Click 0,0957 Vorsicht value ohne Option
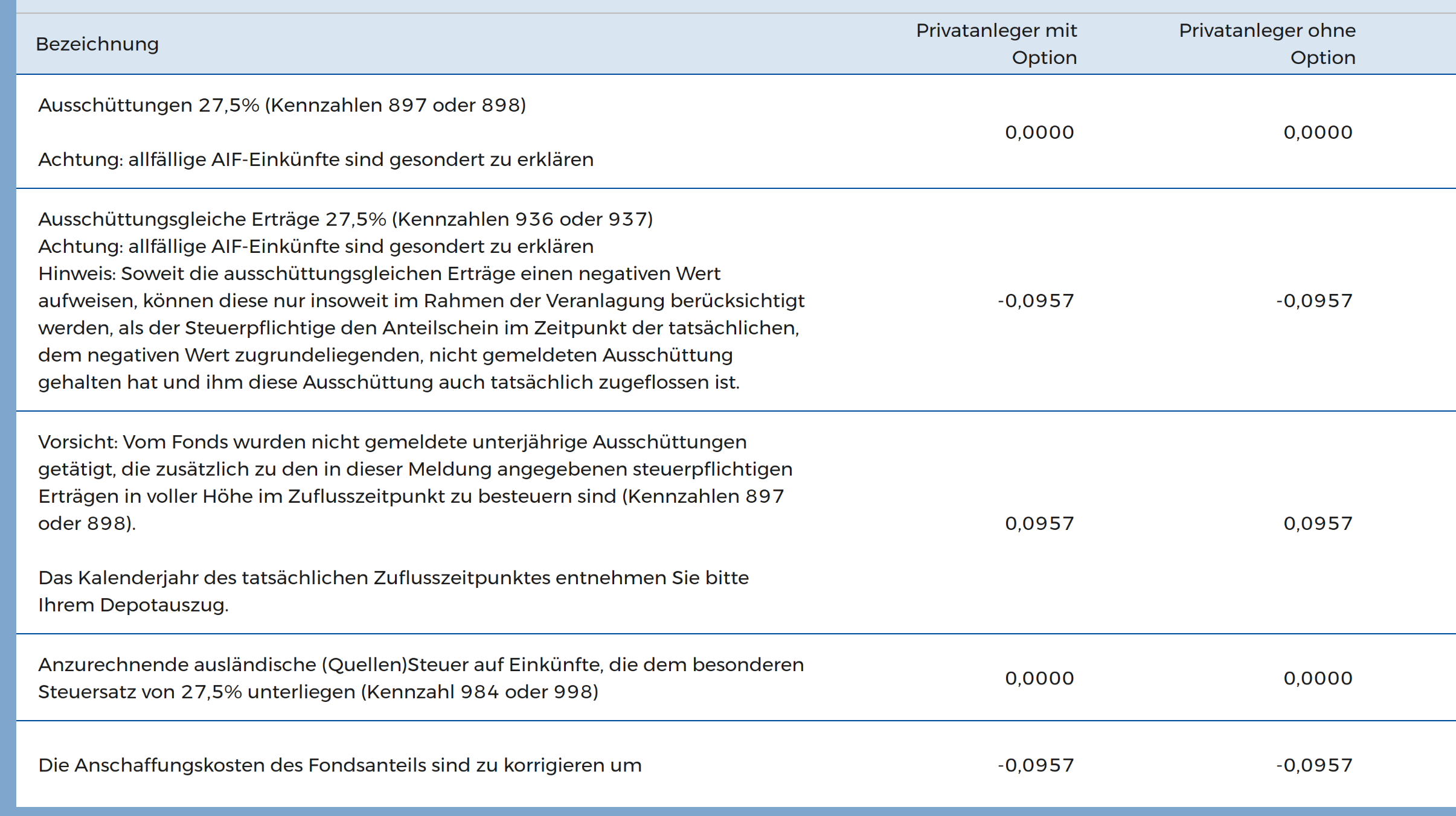This screenshot has height=816, width=1456. coord(1318,523)
